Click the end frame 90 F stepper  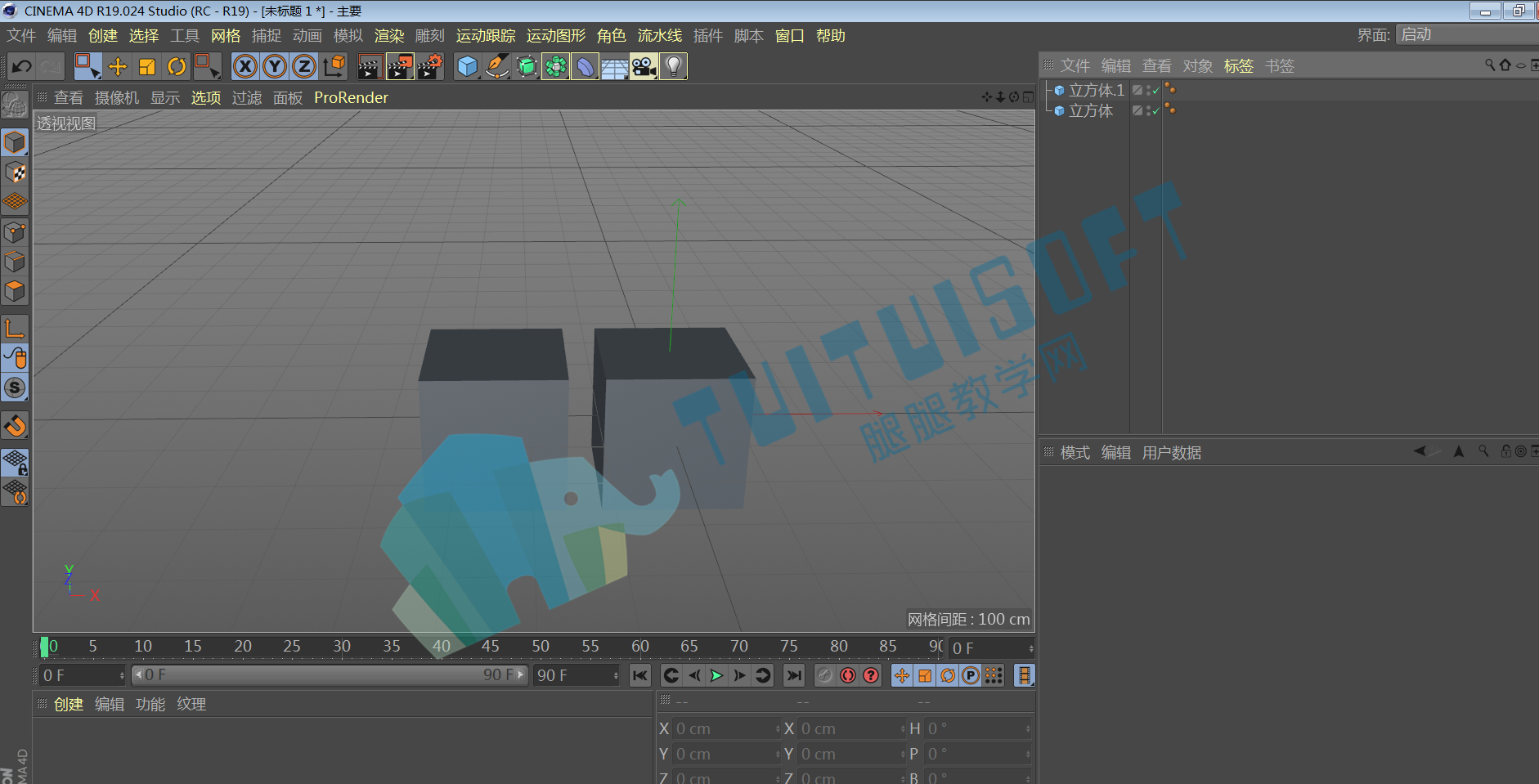pyautogui.click(x=616, y=675)
